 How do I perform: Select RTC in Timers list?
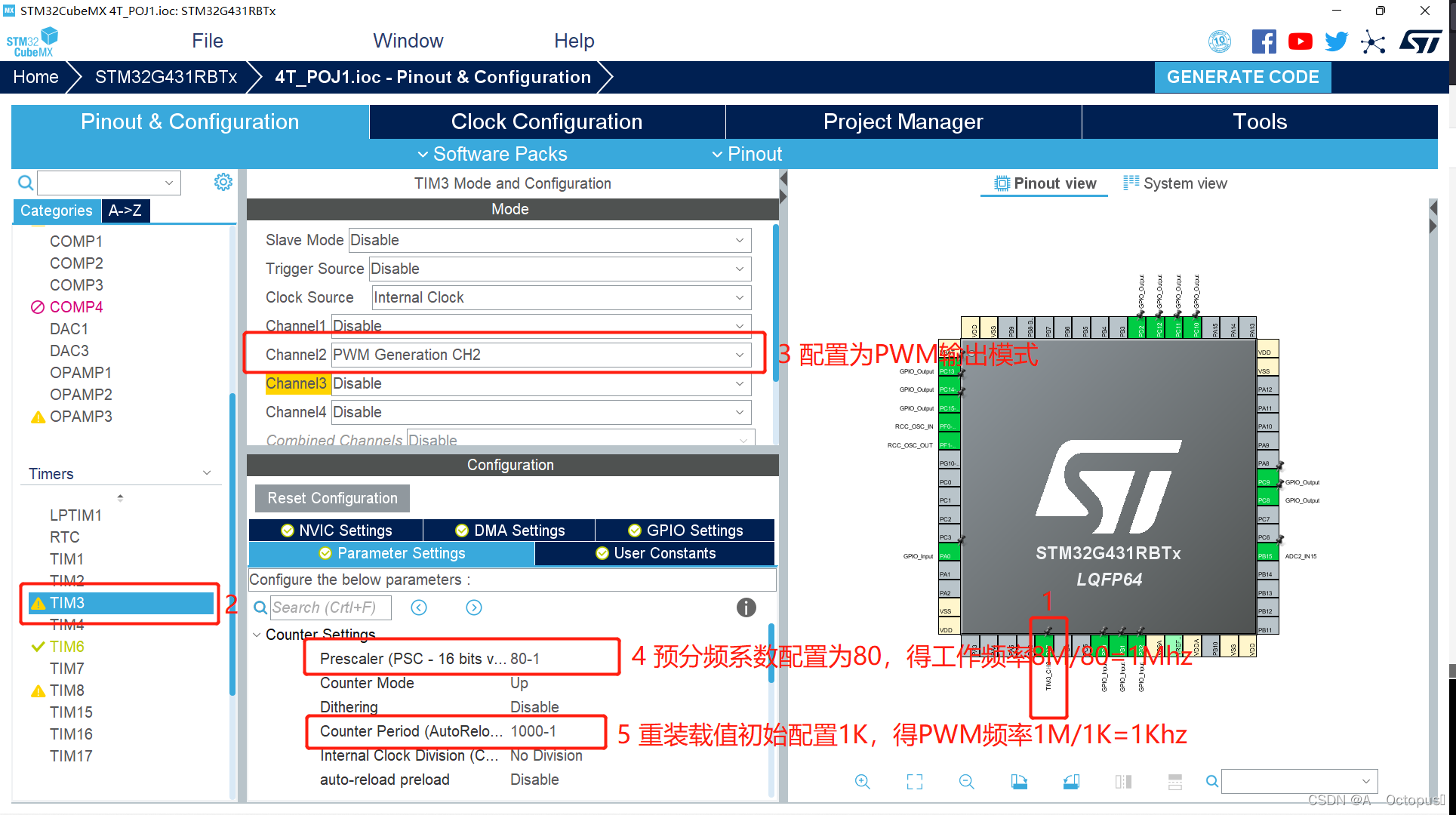[65, 537]
